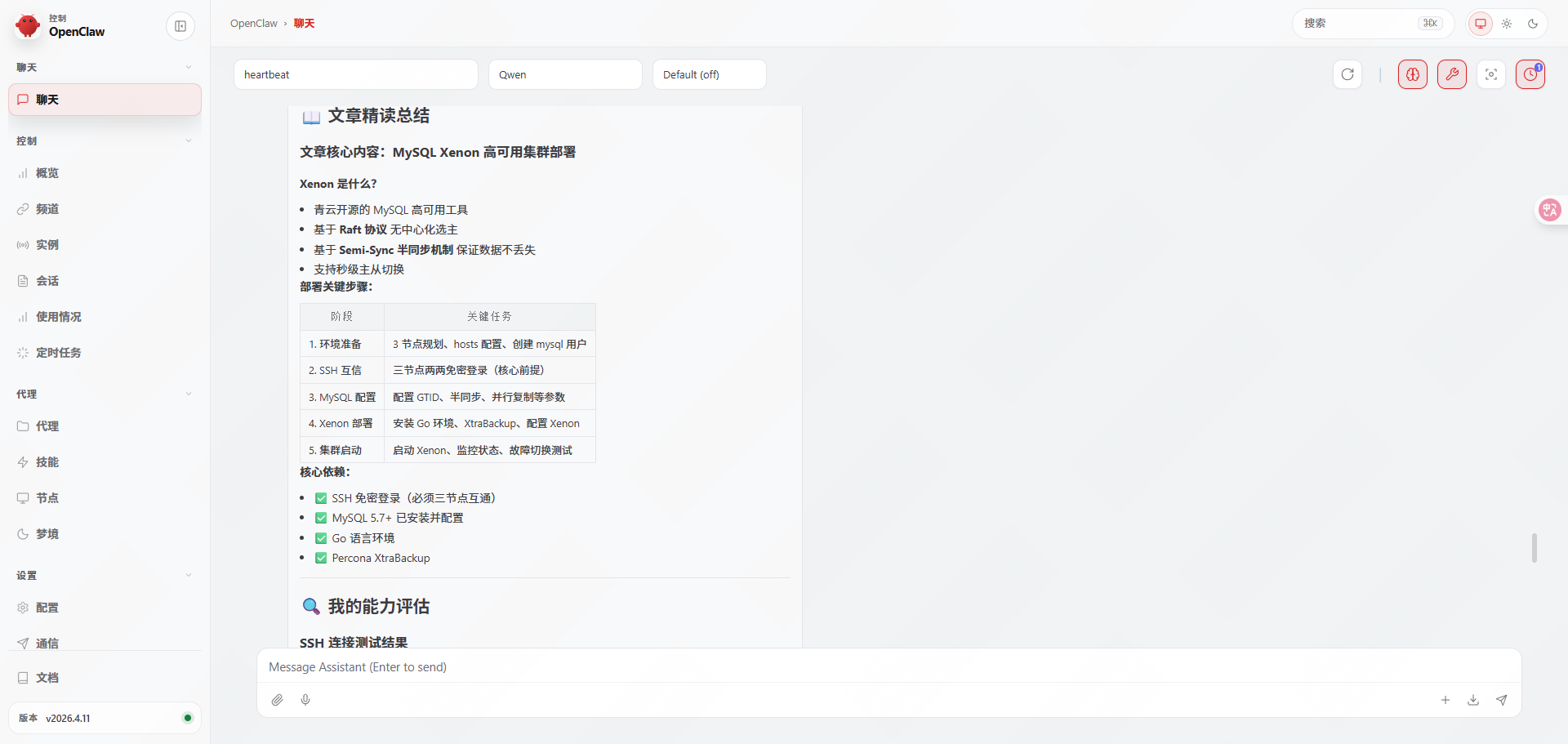Click table cell 3. MySQL 配置
This screenshot has height=744, width=1568.
(x=342, y=397)
